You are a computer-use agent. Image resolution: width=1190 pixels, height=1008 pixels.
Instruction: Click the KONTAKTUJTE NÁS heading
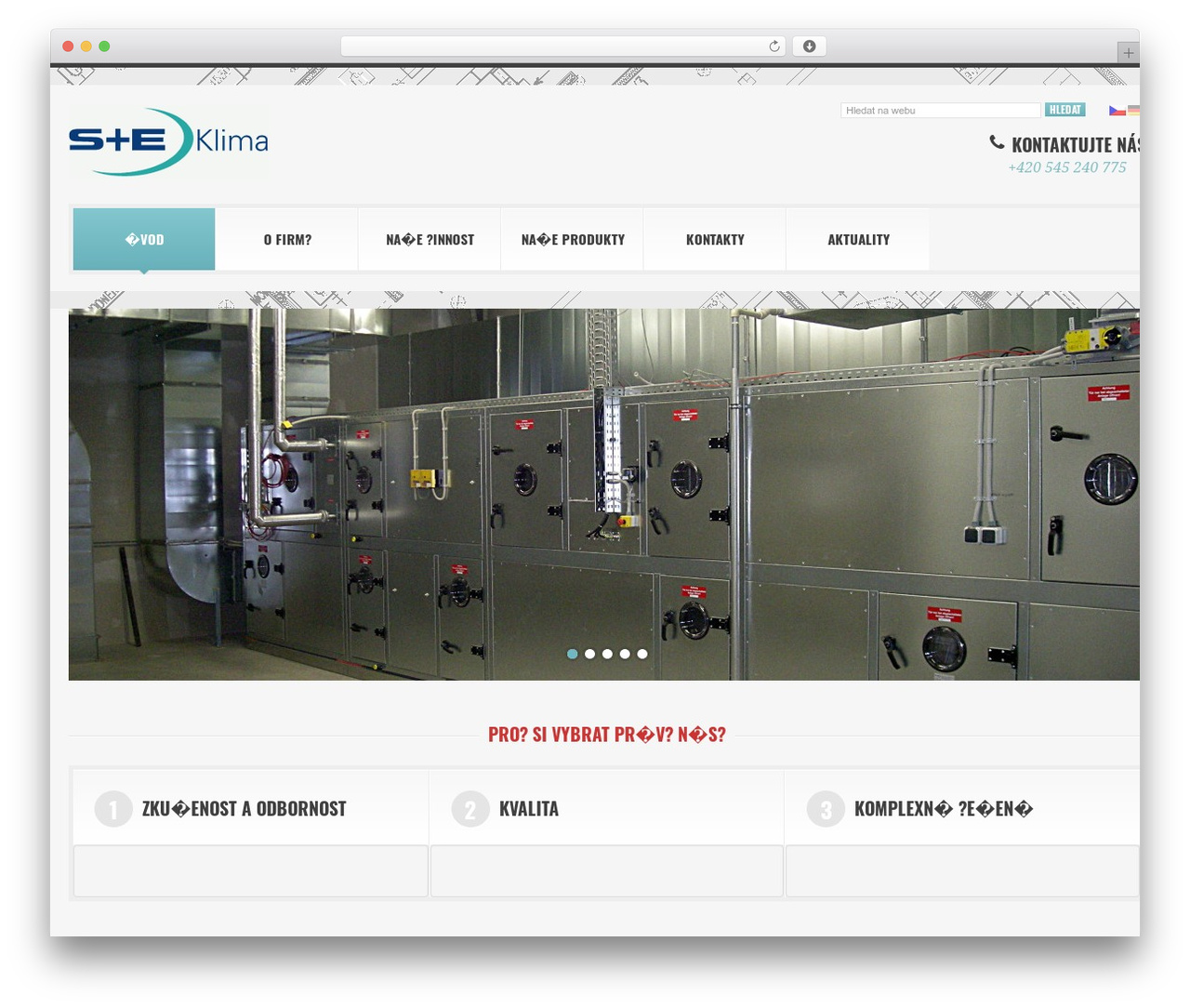(x=1076, y=144)
